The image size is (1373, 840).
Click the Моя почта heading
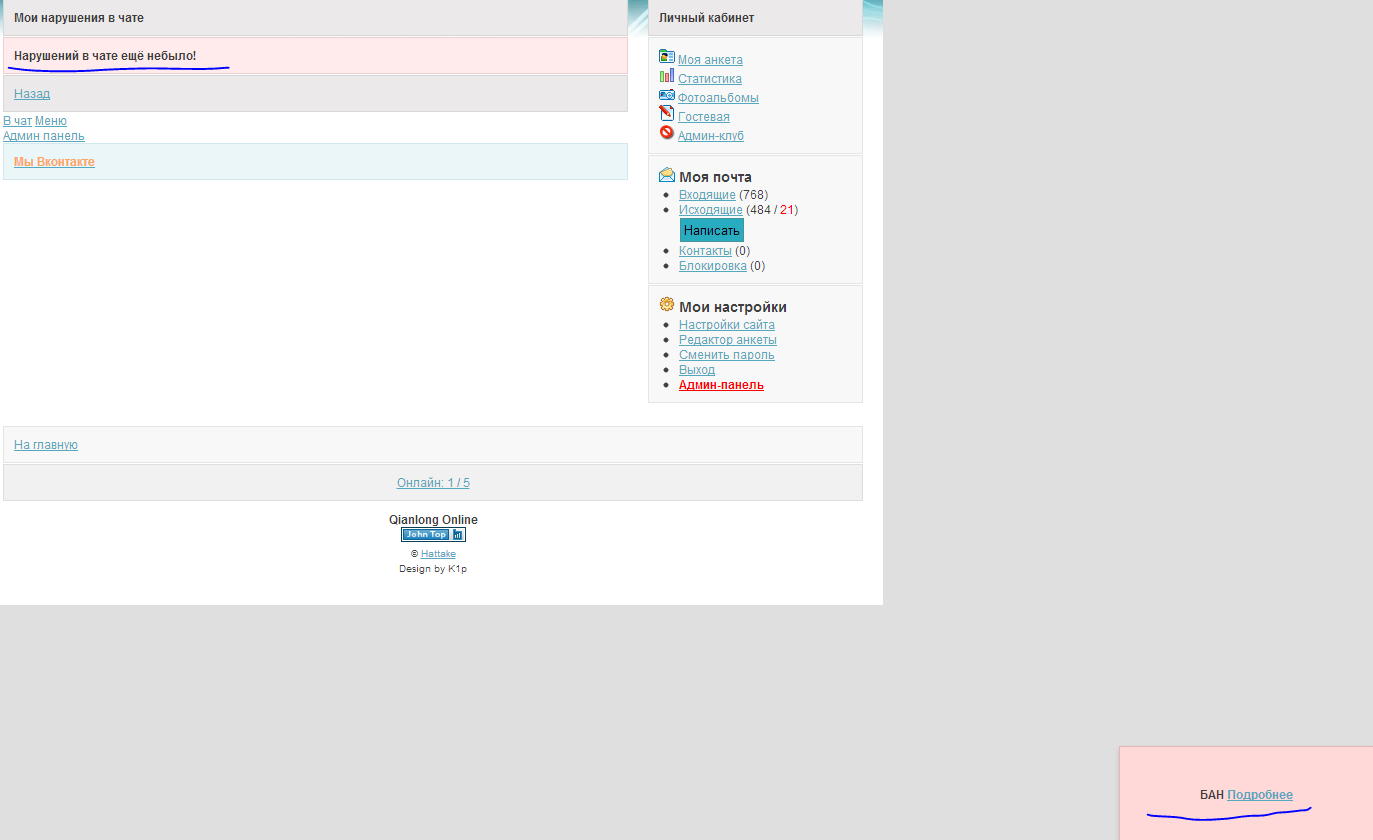tap(715, 177)
